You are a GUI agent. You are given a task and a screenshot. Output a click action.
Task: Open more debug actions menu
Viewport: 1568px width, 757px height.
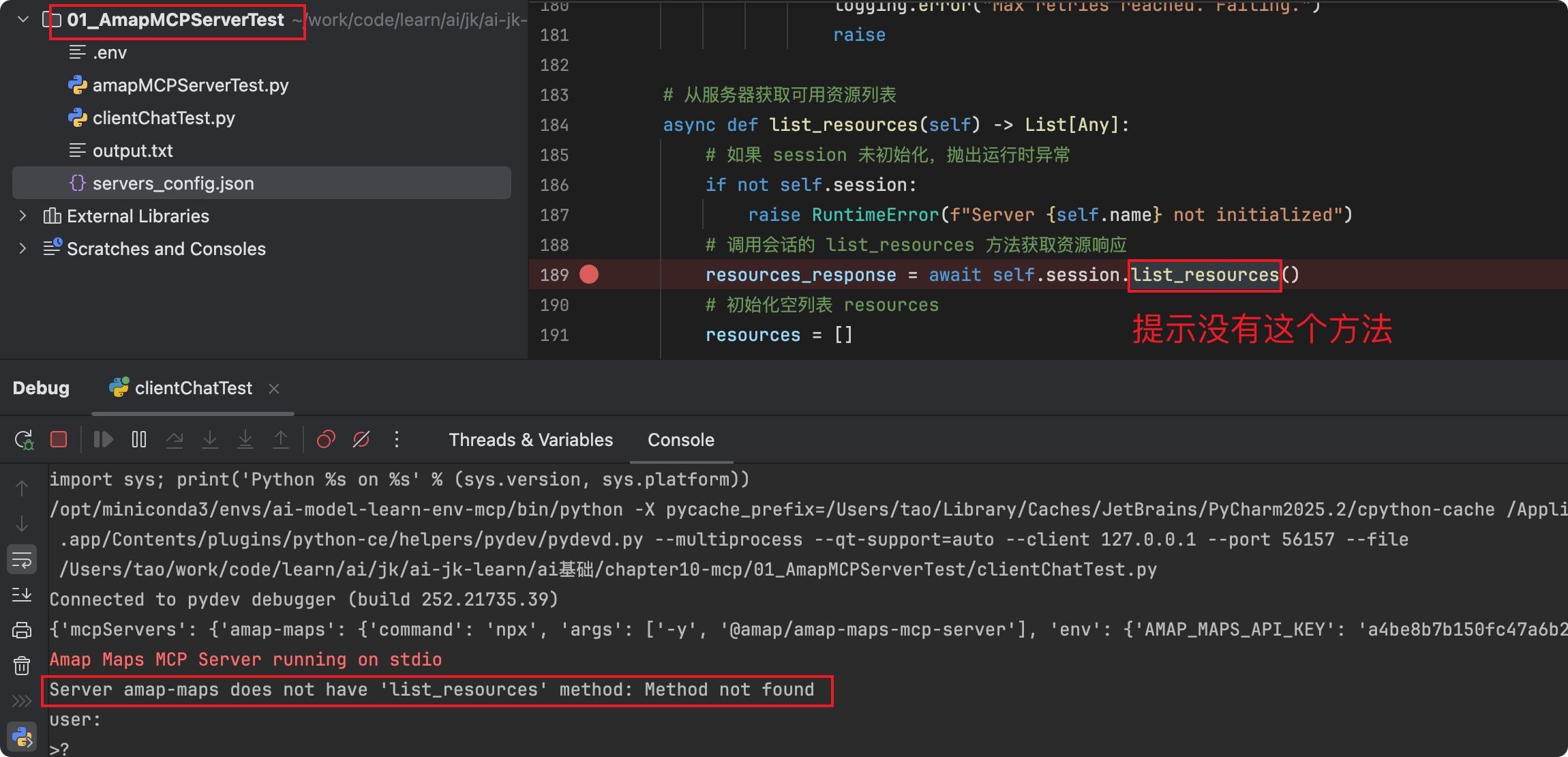(x=397, y=439)
